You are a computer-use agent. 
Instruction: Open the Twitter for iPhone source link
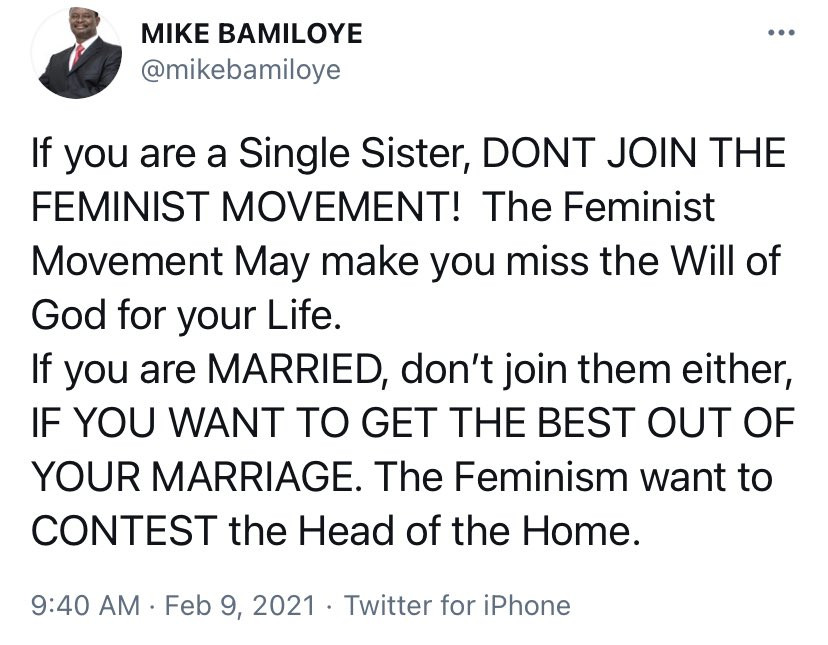457,605
